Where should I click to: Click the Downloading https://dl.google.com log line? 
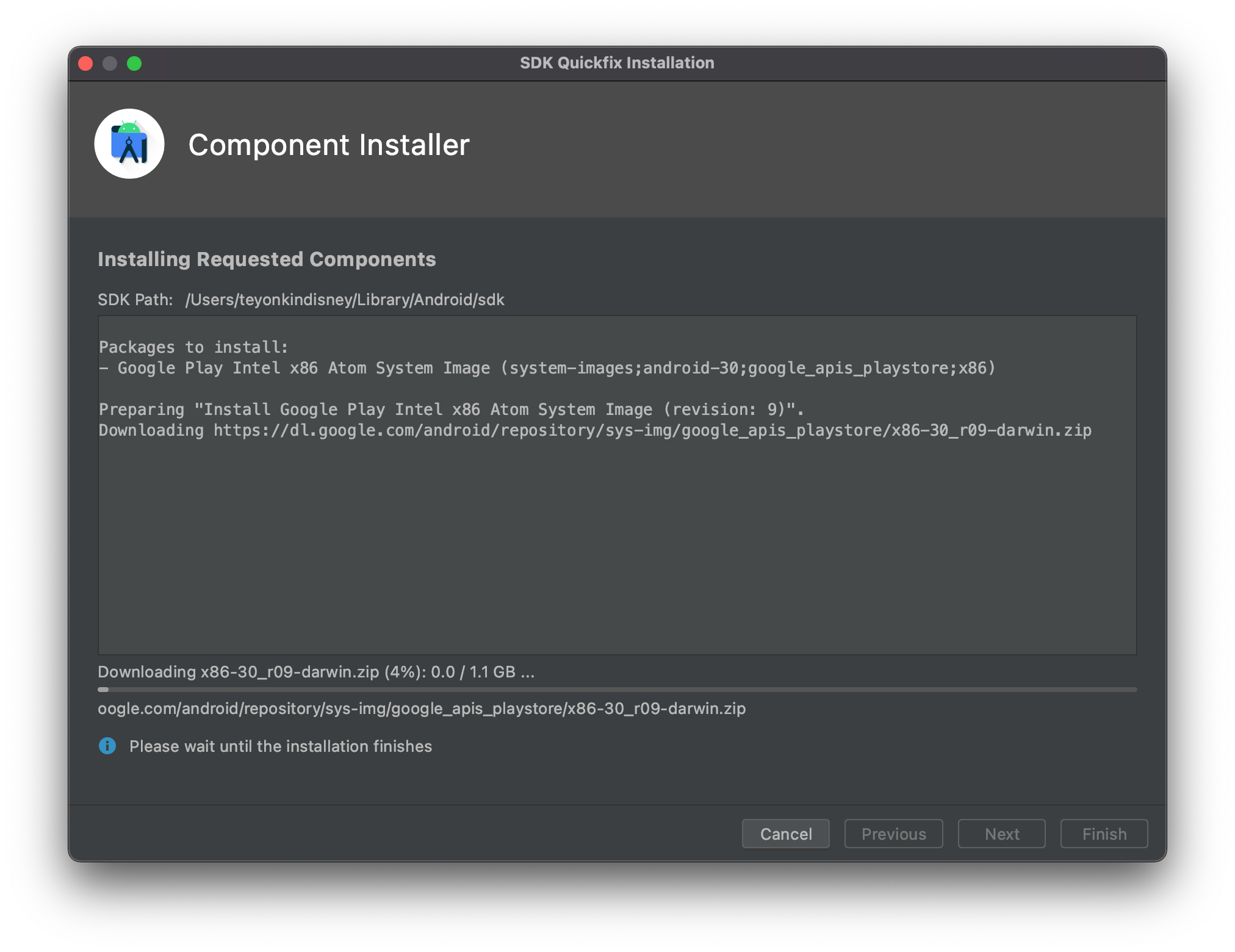coord(595,430)
